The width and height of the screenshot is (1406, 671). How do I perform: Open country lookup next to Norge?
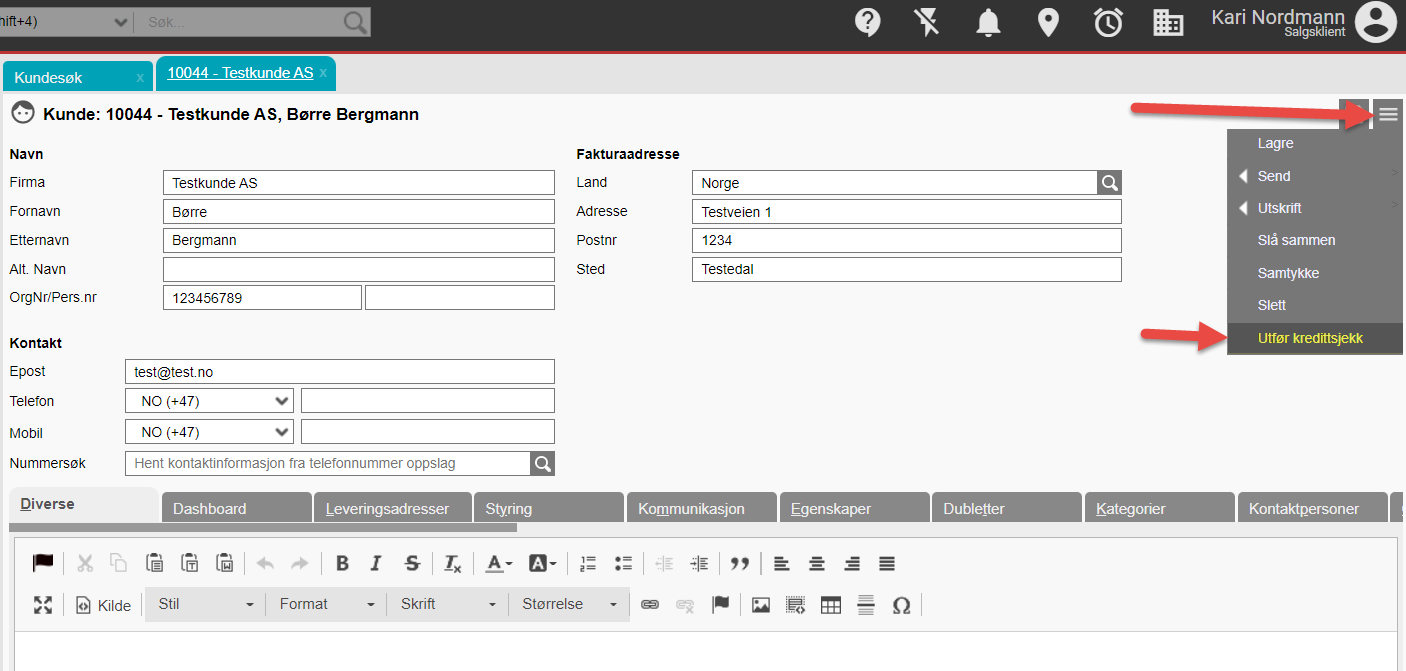pyautogui.click(x=1109, y=183)
